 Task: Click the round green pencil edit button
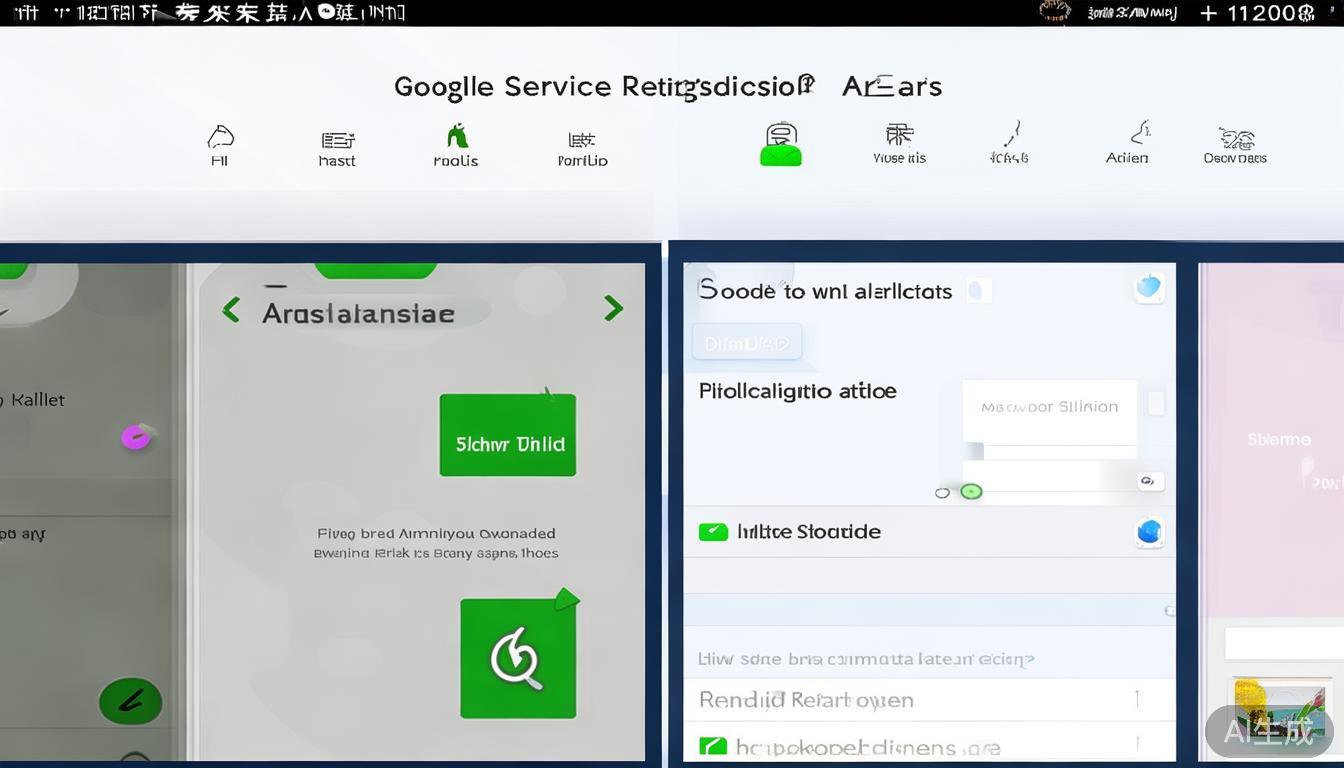[x=130, y=701]
